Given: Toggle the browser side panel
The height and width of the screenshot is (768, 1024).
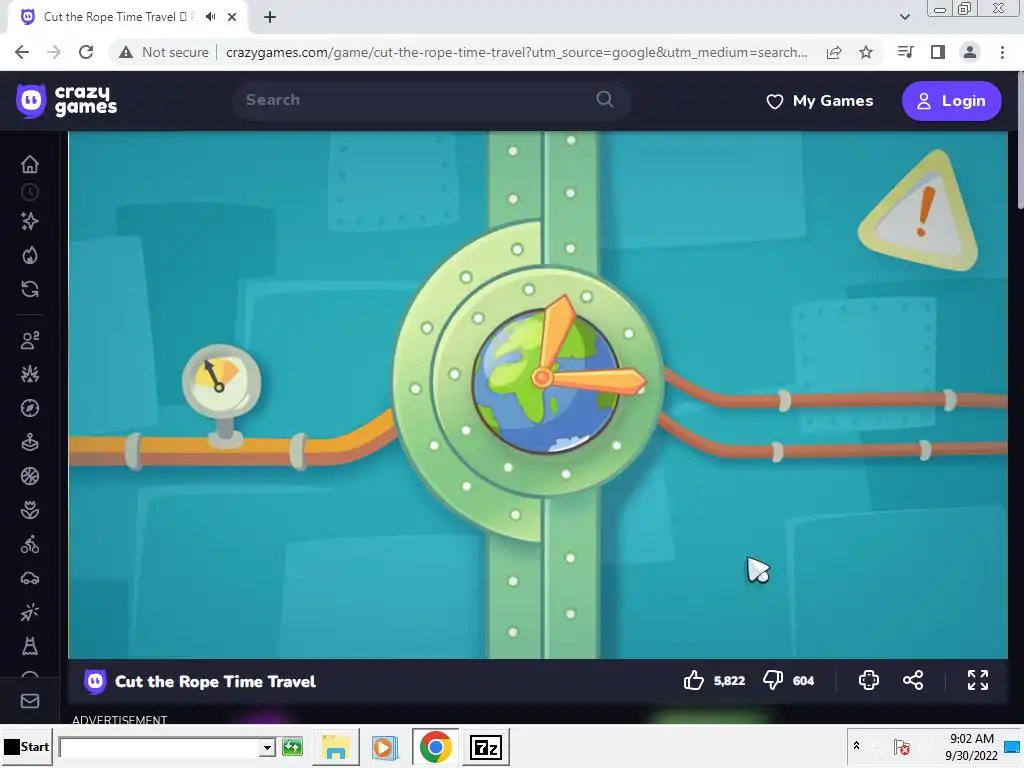Looking at the screenshot, I should (938, 52).
